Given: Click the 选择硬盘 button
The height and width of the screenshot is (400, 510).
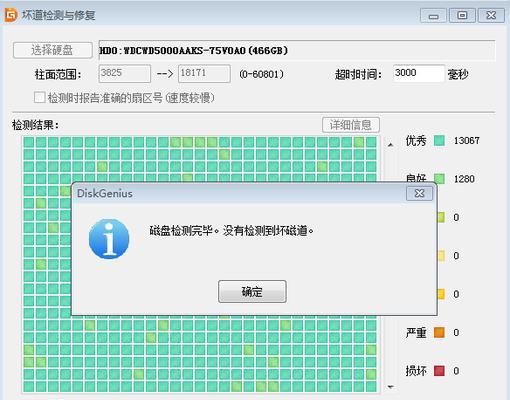Looking at the screenshot, I should coord(53,50).
